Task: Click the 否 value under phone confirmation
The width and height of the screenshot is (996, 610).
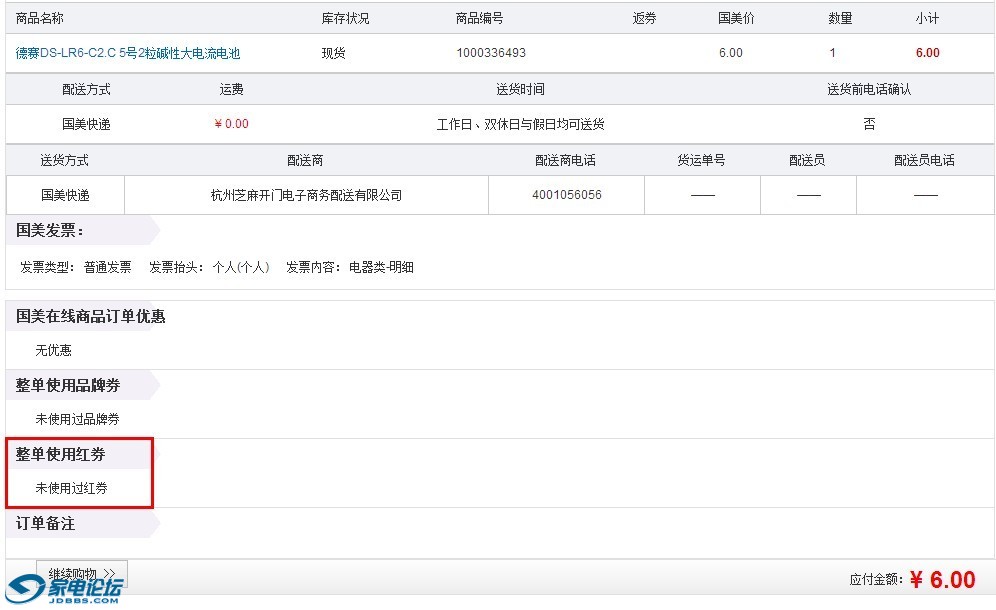Action: point(869,125)
